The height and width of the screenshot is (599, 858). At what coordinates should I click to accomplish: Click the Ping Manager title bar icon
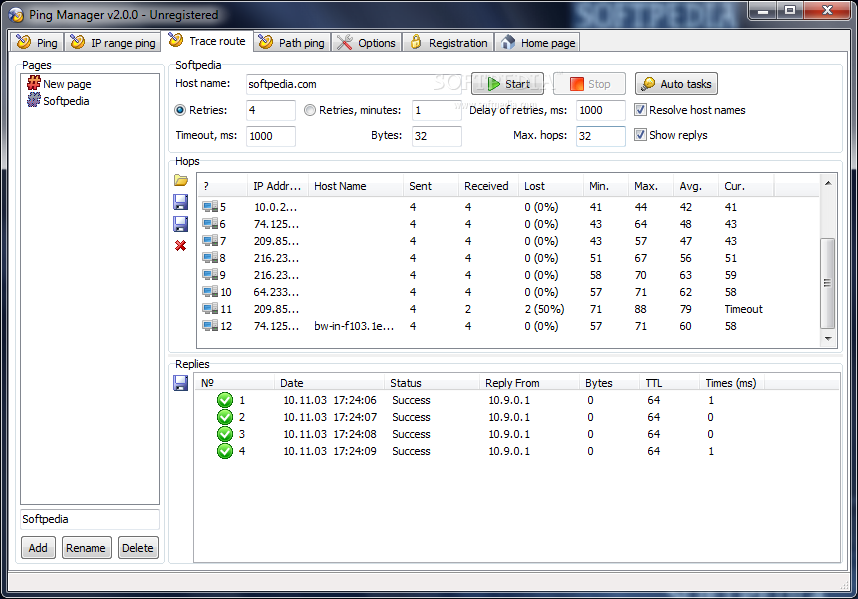[16, 15]
